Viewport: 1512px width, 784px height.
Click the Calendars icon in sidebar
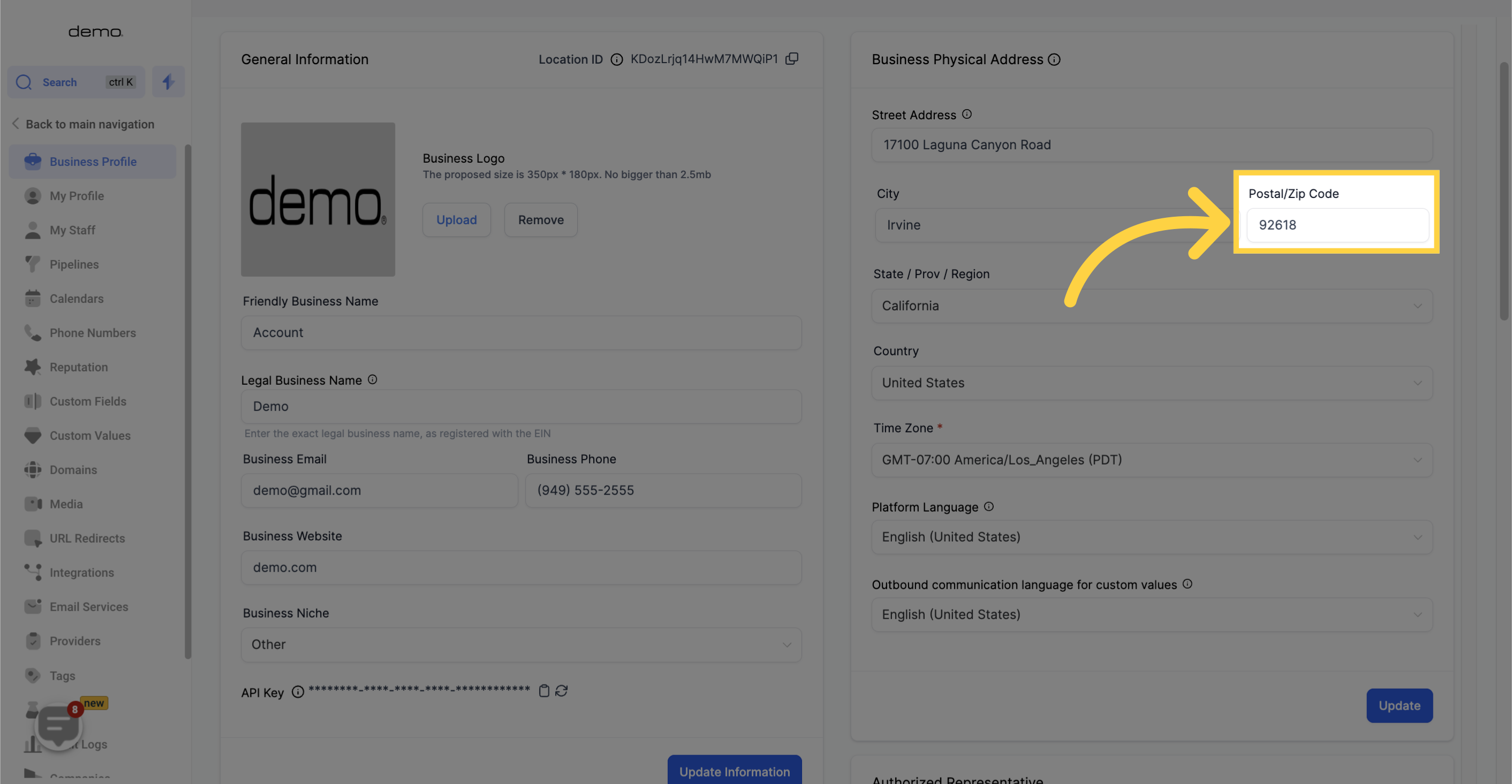33,298
